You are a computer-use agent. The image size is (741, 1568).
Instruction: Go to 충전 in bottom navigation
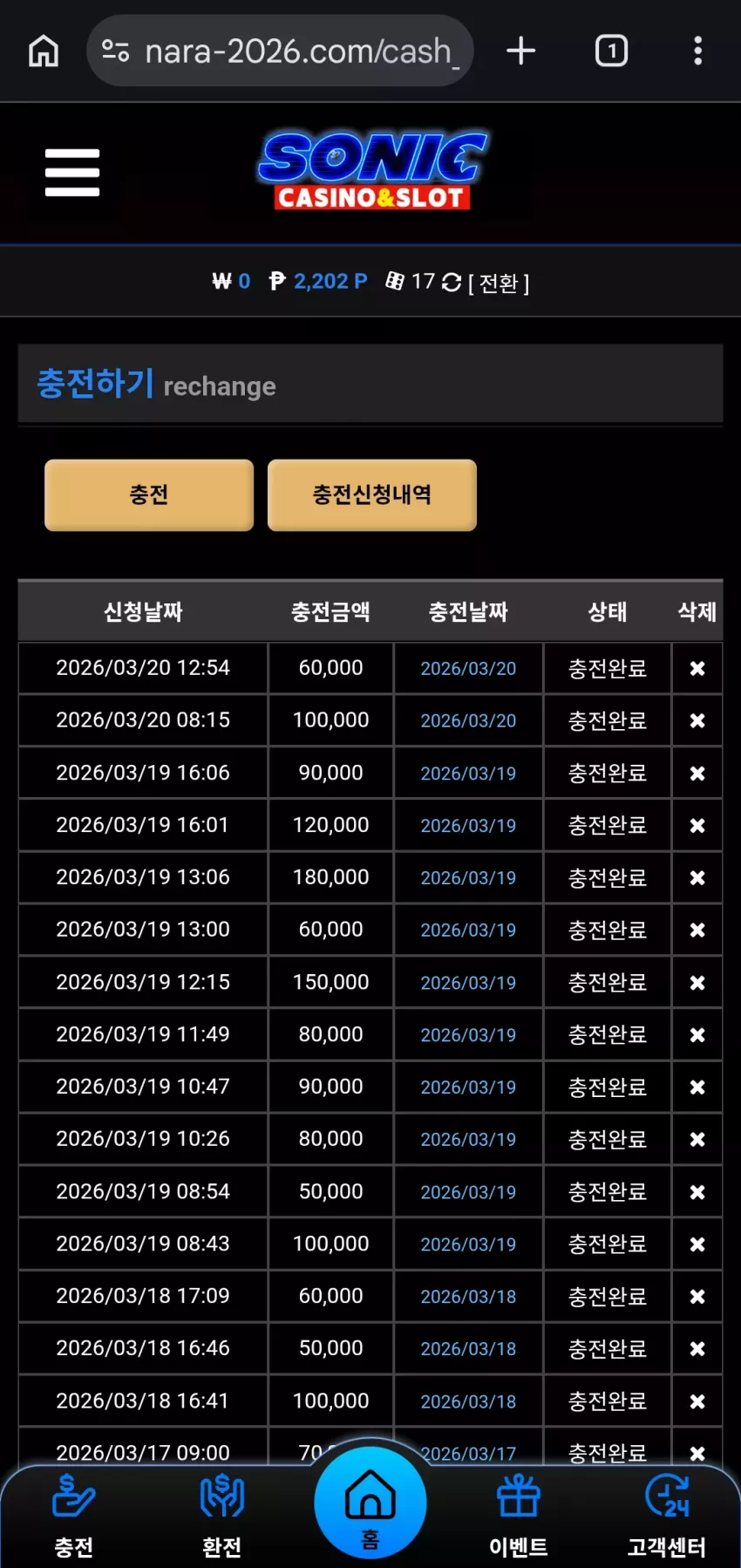(74, 1516)
